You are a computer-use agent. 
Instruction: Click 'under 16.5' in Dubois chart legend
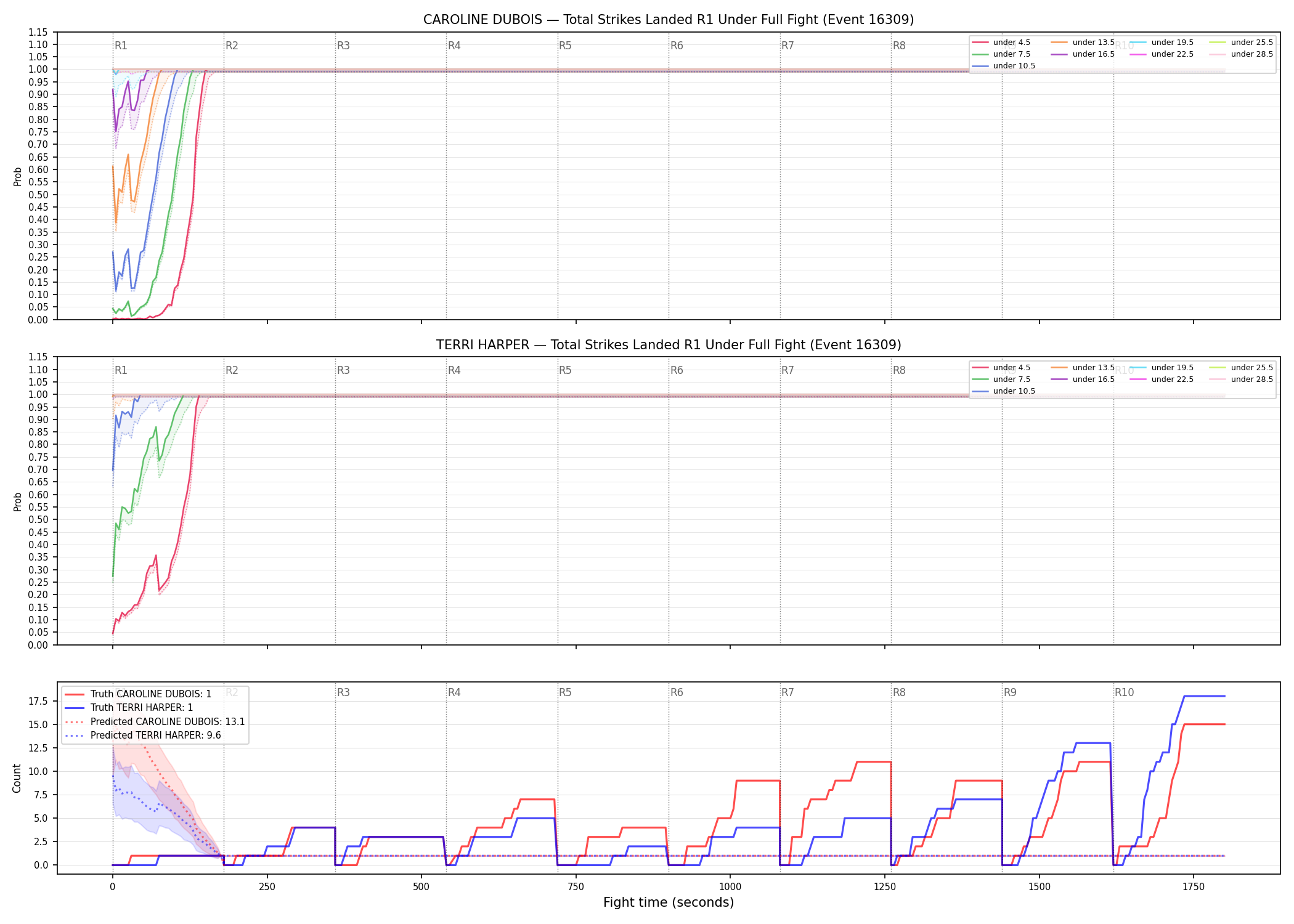[1094, 54]
